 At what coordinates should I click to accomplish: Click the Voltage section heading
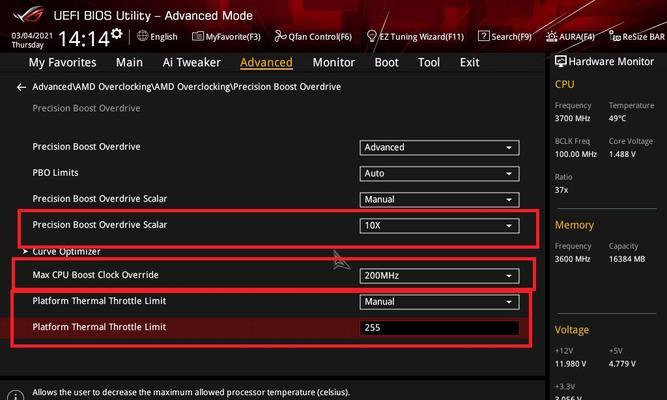(572, 330)
